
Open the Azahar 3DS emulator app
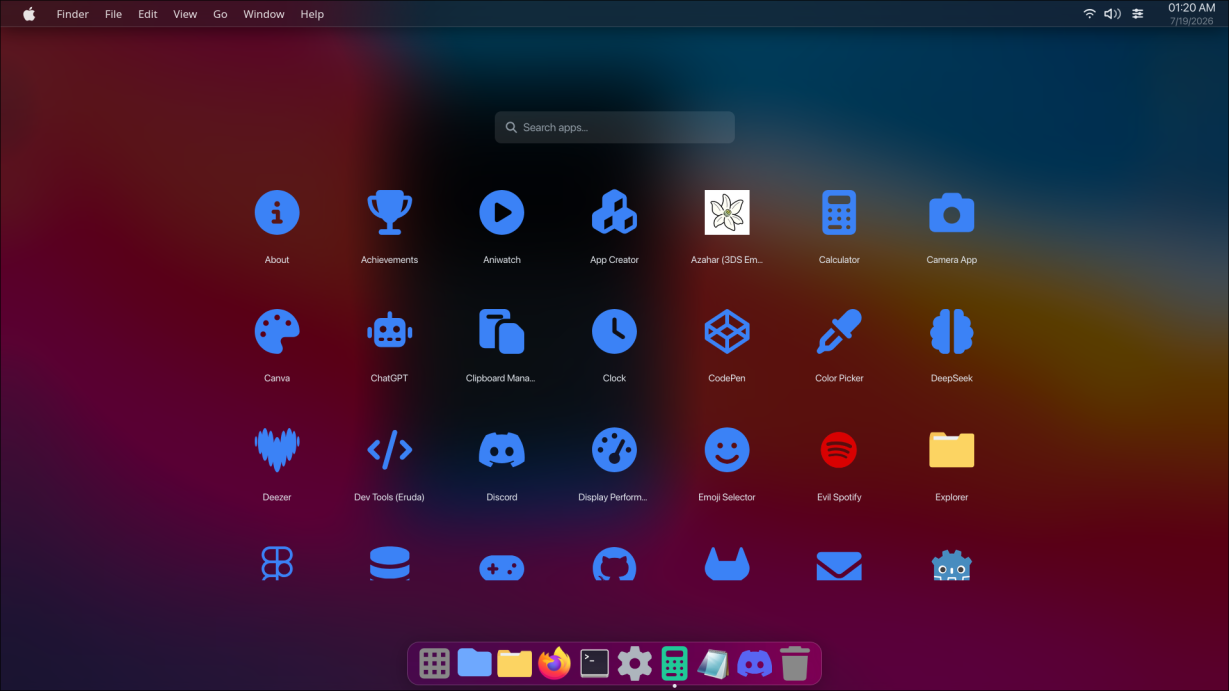727,213
